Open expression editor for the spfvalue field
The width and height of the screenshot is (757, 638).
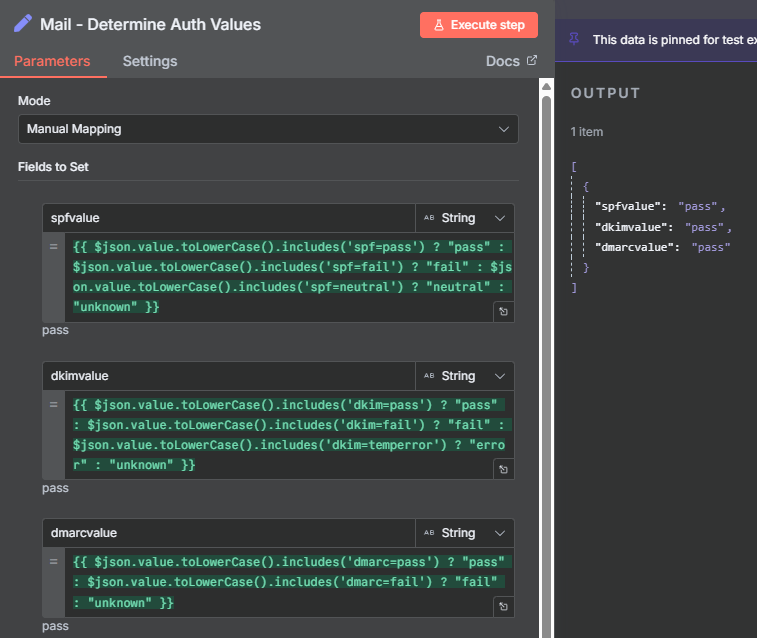504,312
